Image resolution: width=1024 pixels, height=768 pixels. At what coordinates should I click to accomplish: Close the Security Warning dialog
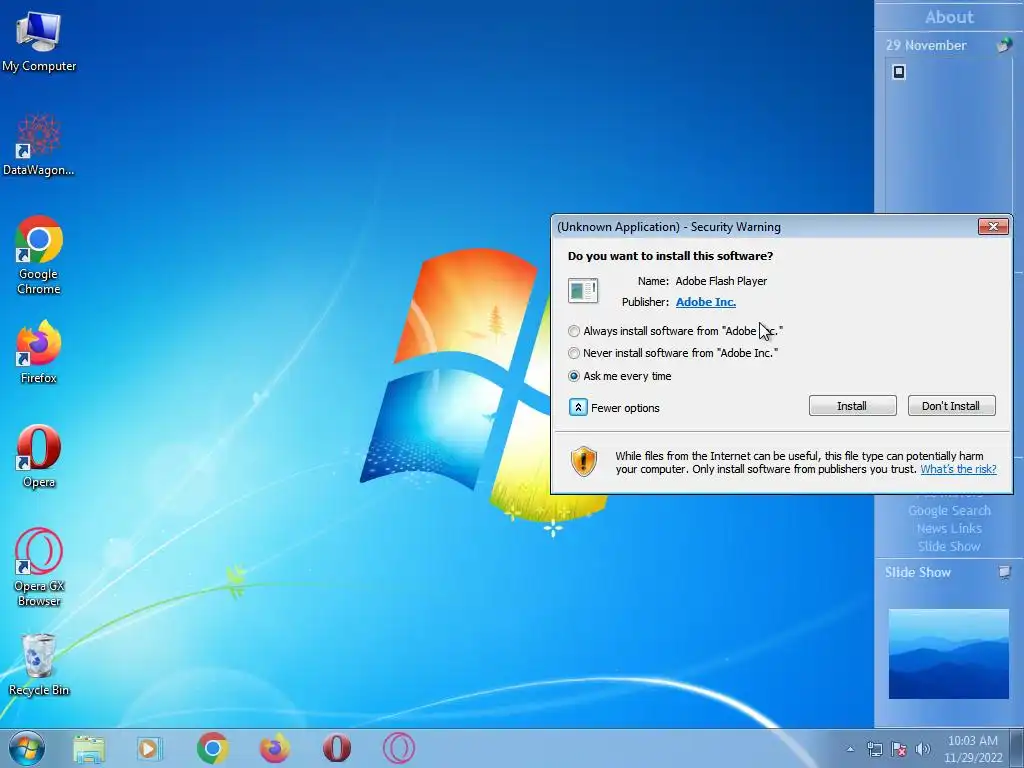993,227
